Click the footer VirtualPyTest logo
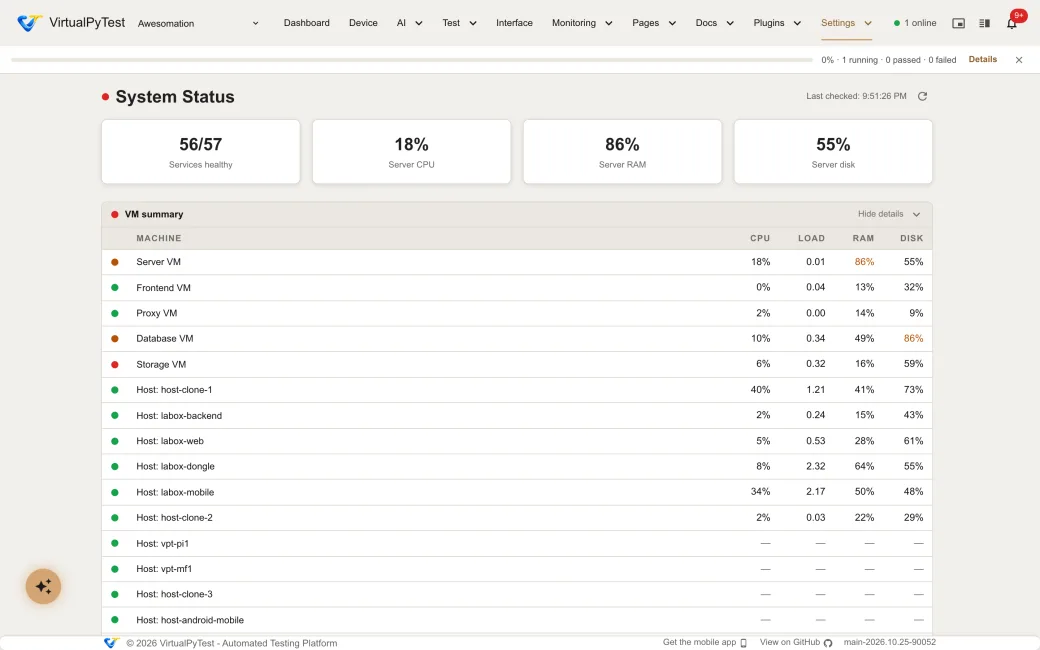Viewport: 1040px width, 650px height. click(x=111, y=643)
